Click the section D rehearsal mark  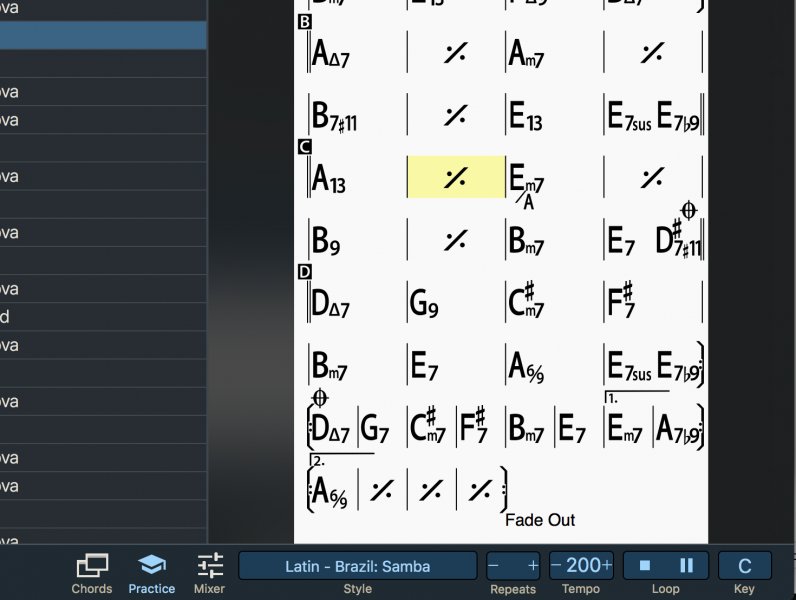[305, 272]
